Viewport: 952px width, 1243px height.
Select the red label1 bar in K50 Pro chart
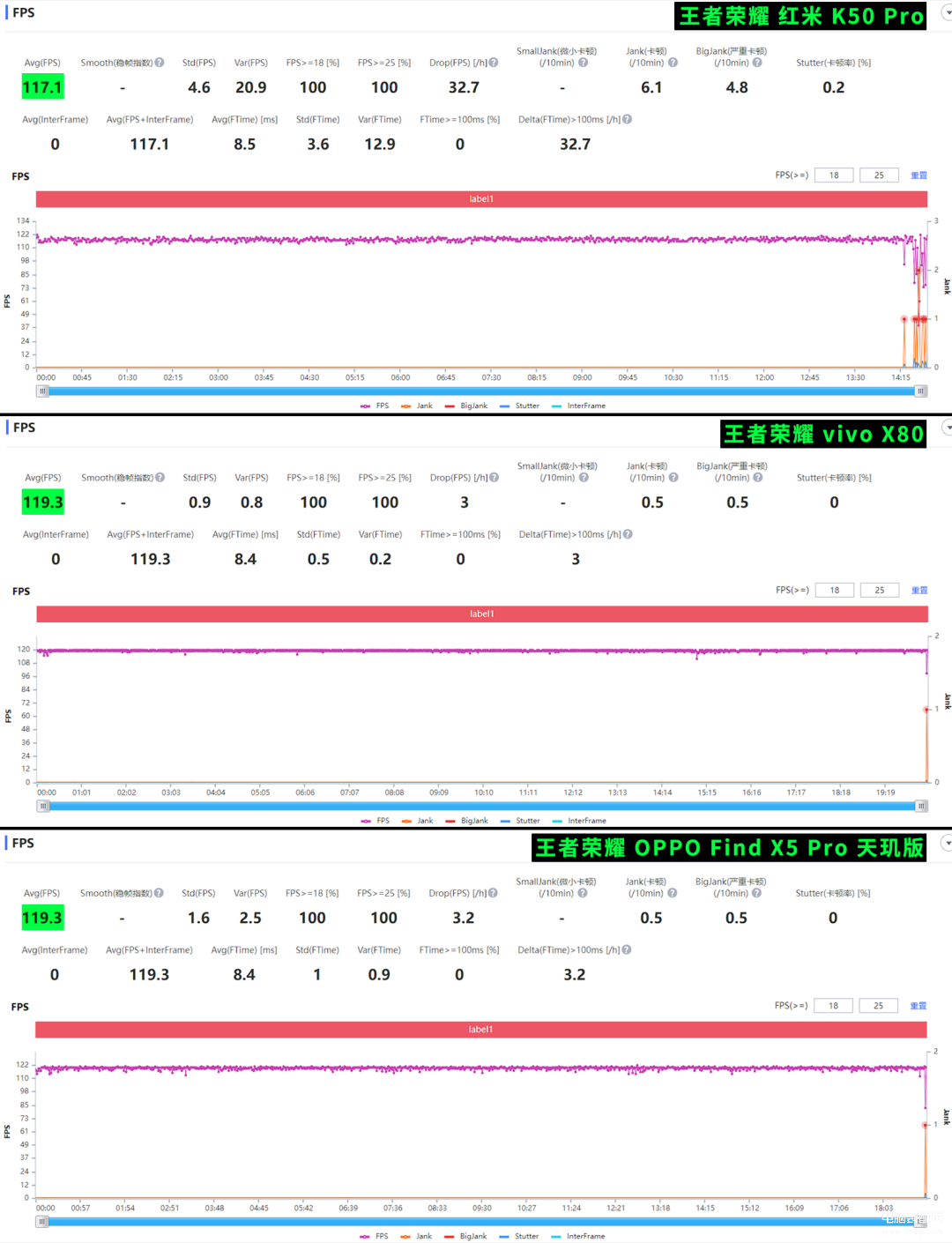pos(481,199)
